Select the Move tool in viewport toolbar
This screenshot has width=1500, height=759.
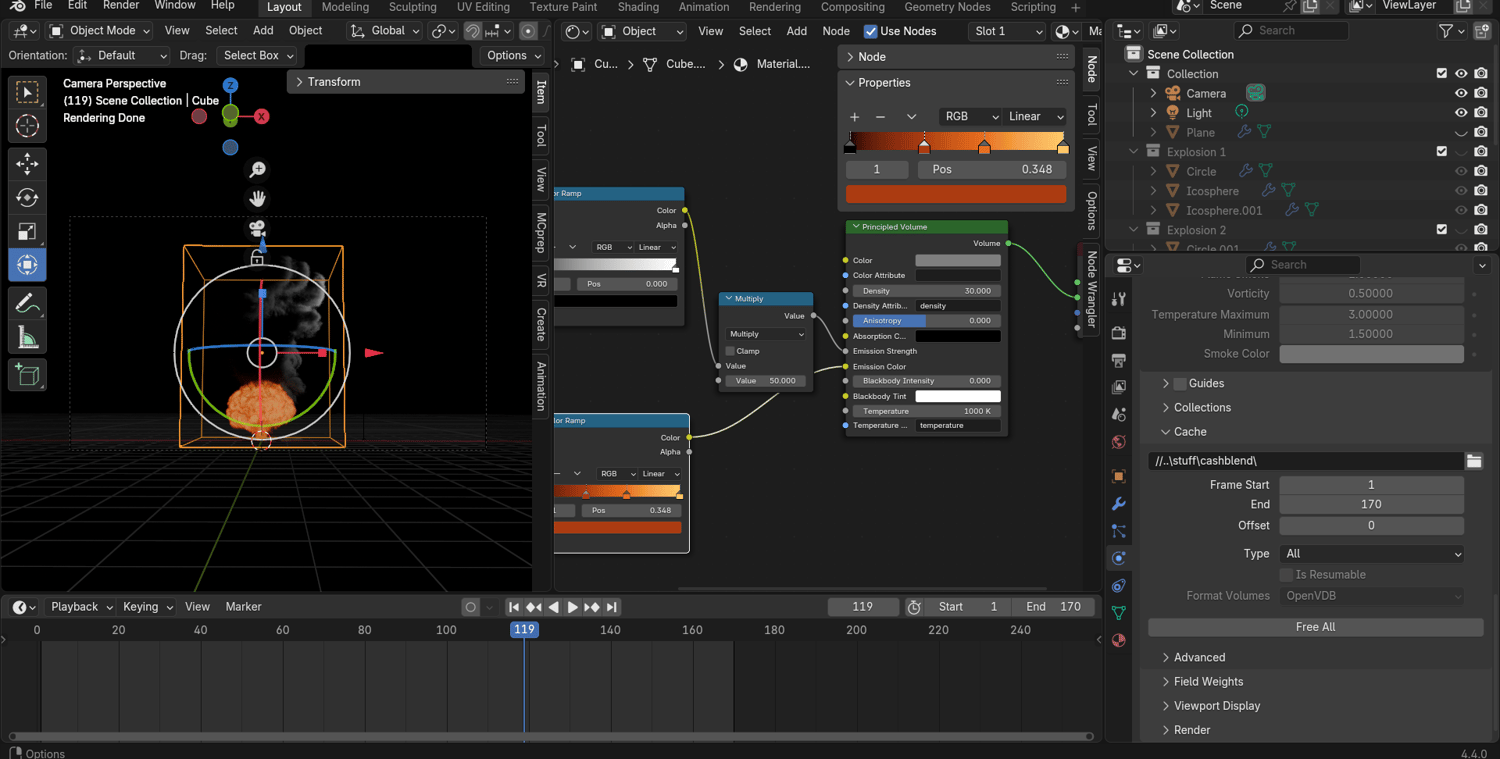[27, 163]
